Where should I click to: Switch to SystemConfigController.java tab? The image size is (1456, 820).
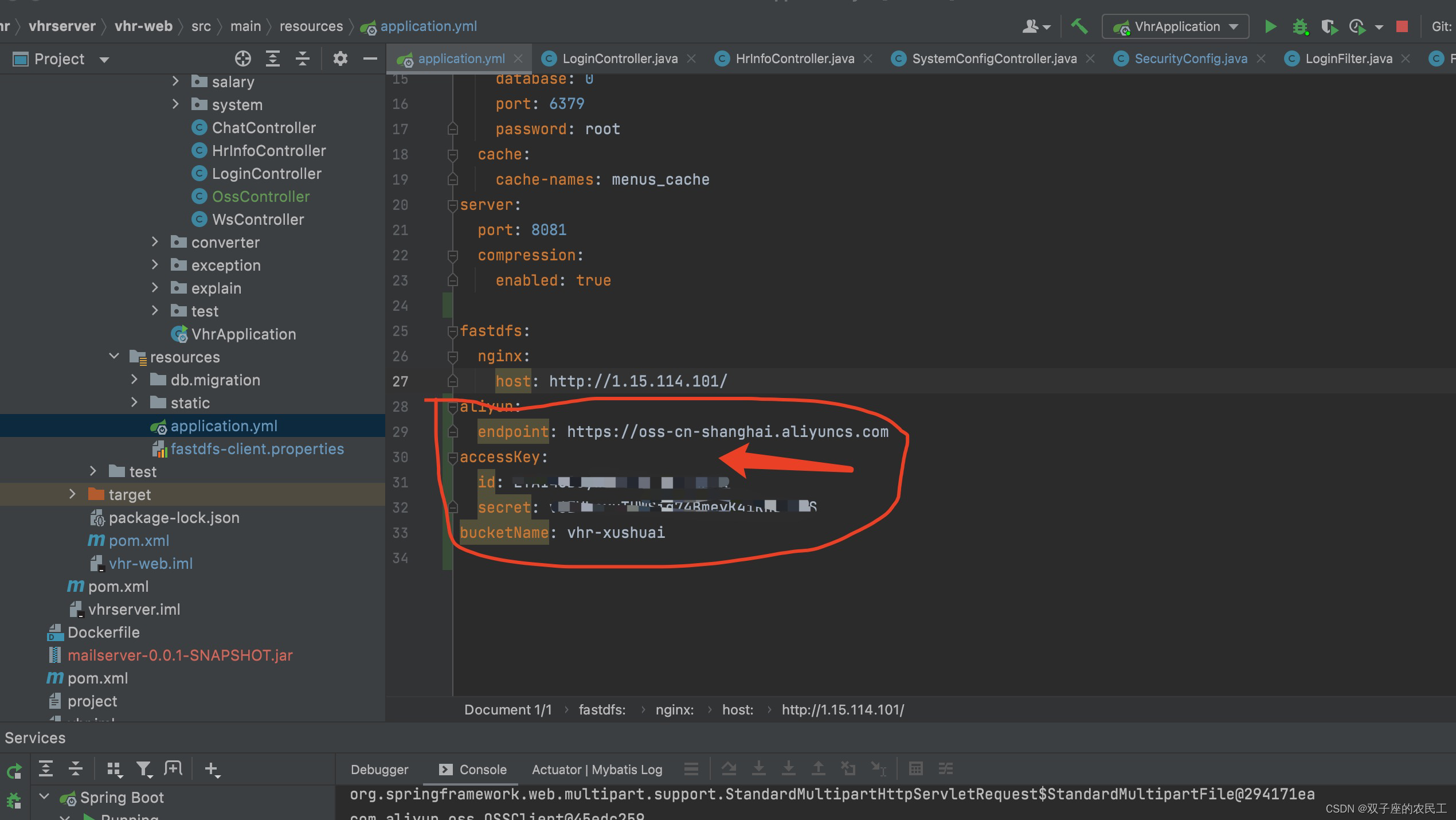click(x=994, y=58)
